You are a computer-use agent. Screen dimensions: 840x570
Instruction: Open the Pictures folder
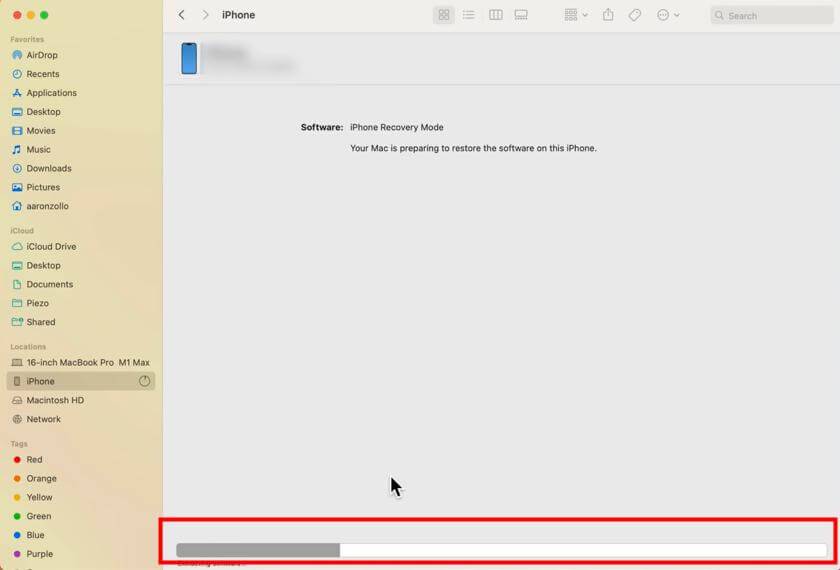click(80, 187)
